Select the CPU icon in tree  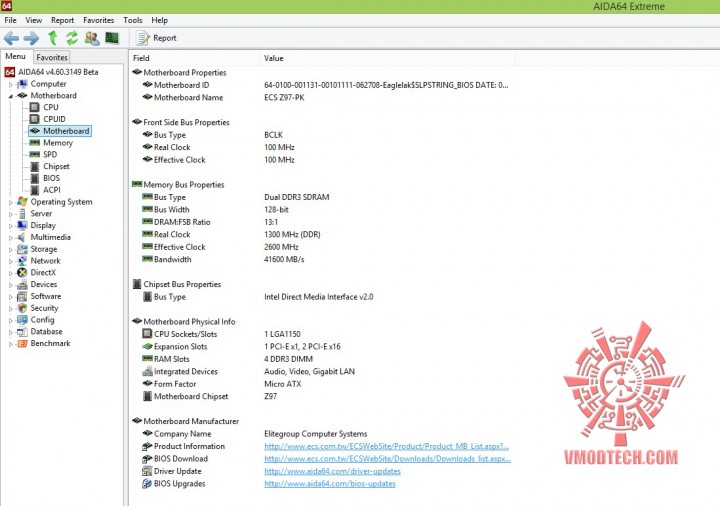click(34, 107)
